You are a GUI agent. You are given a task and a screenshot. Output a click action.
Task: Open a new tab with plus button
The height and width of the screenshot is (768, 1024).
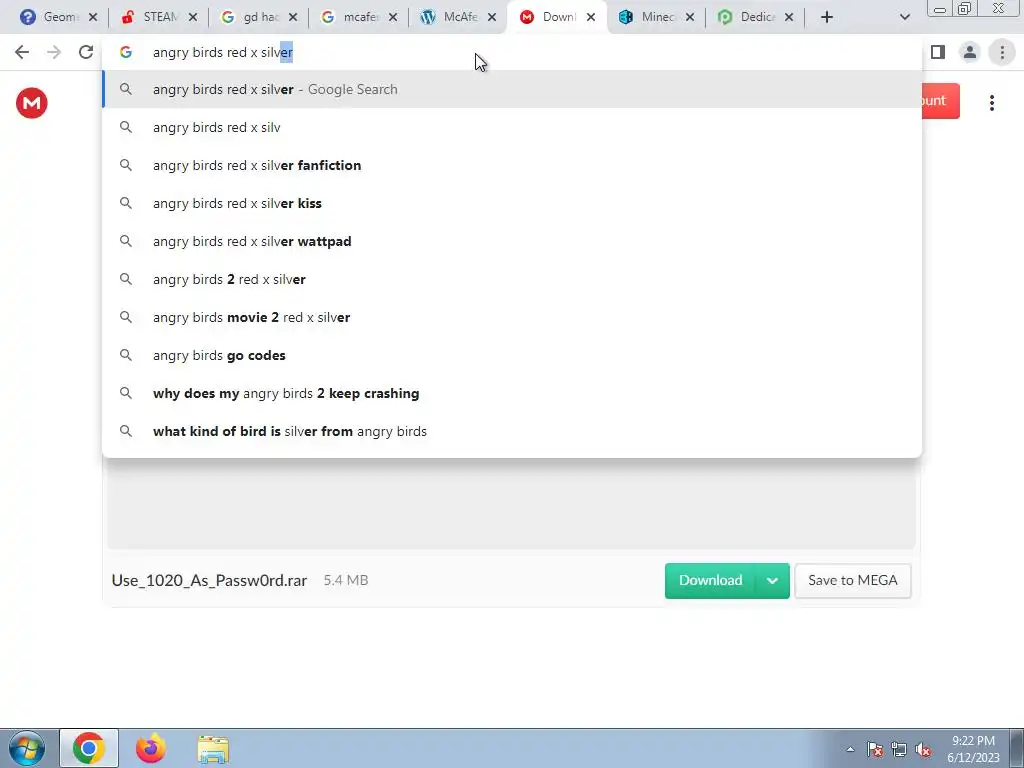[827, 18]
